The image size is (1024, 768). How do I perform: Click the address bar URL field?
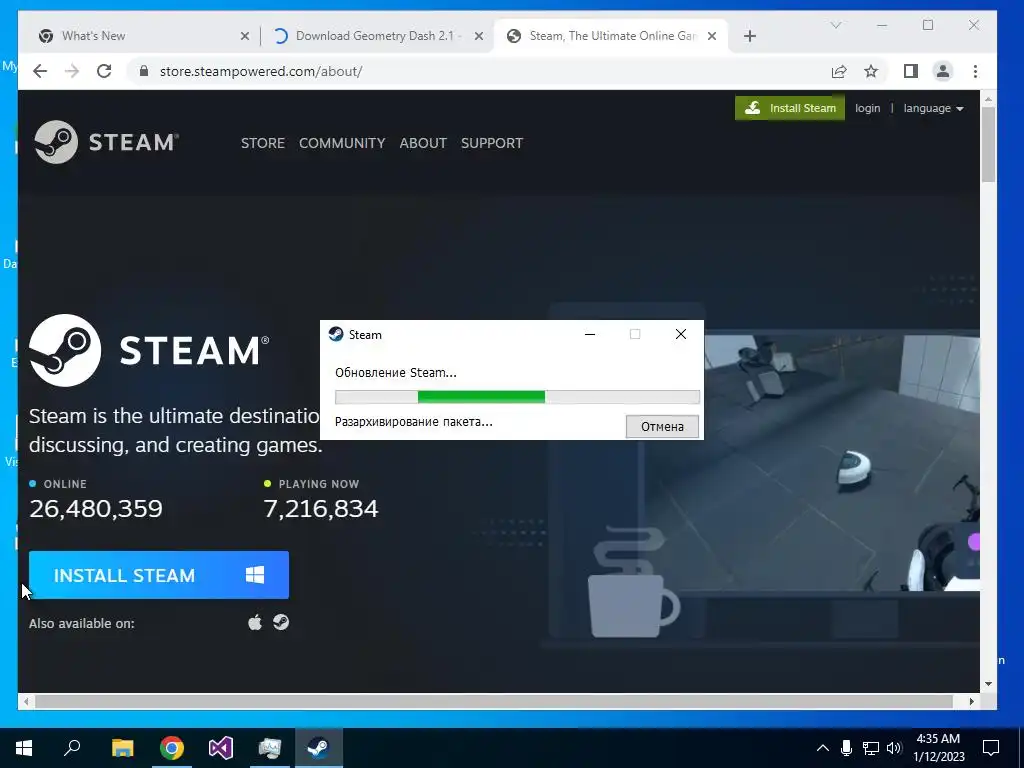tap(475, 71)
